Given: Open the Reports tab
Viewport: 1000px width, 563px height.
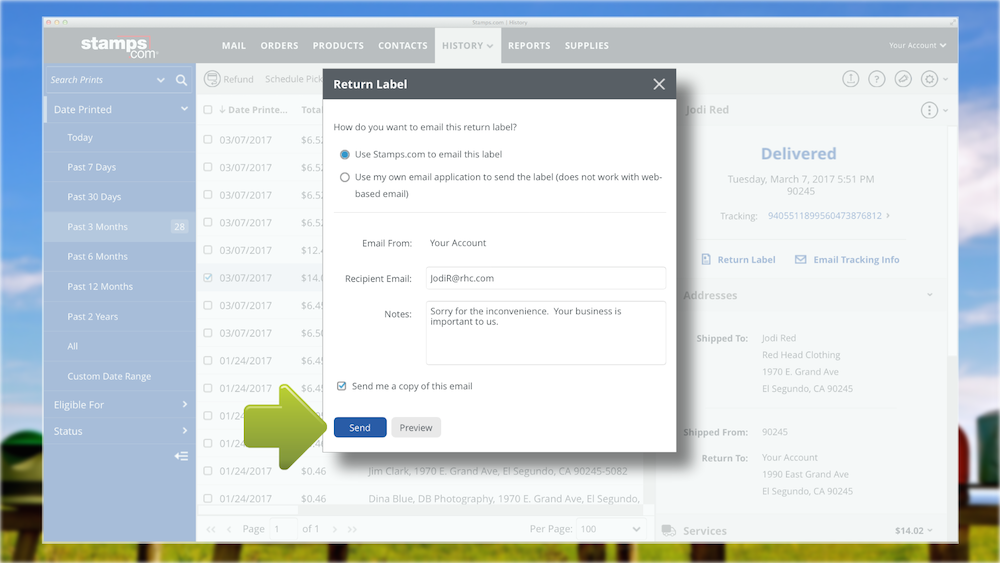Looking at the screenshot, I should [x=529, y=46].
